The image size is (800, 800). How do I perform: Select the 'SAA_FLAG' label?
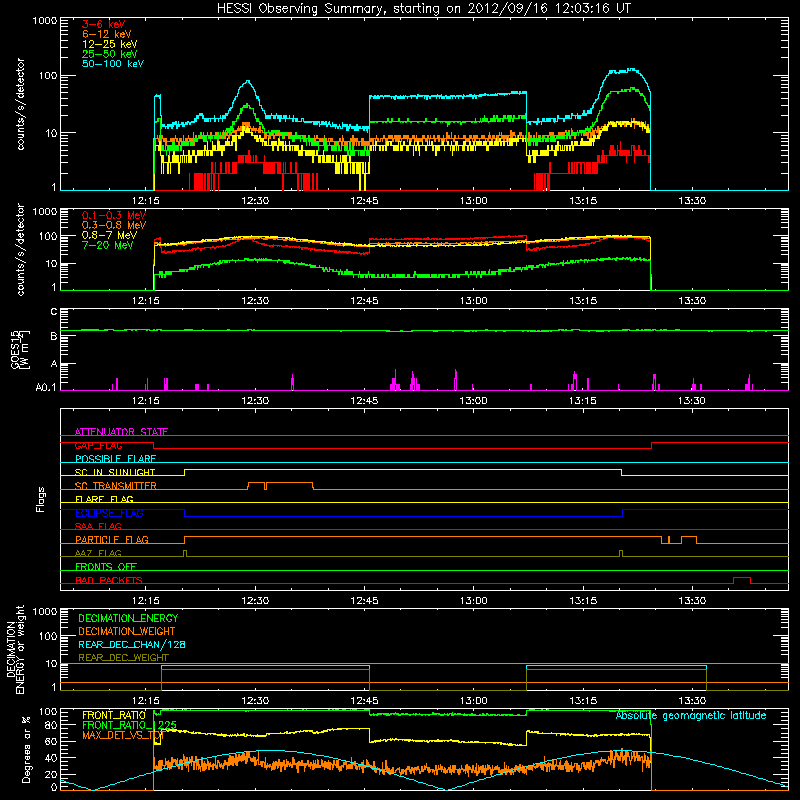(98, 526)
